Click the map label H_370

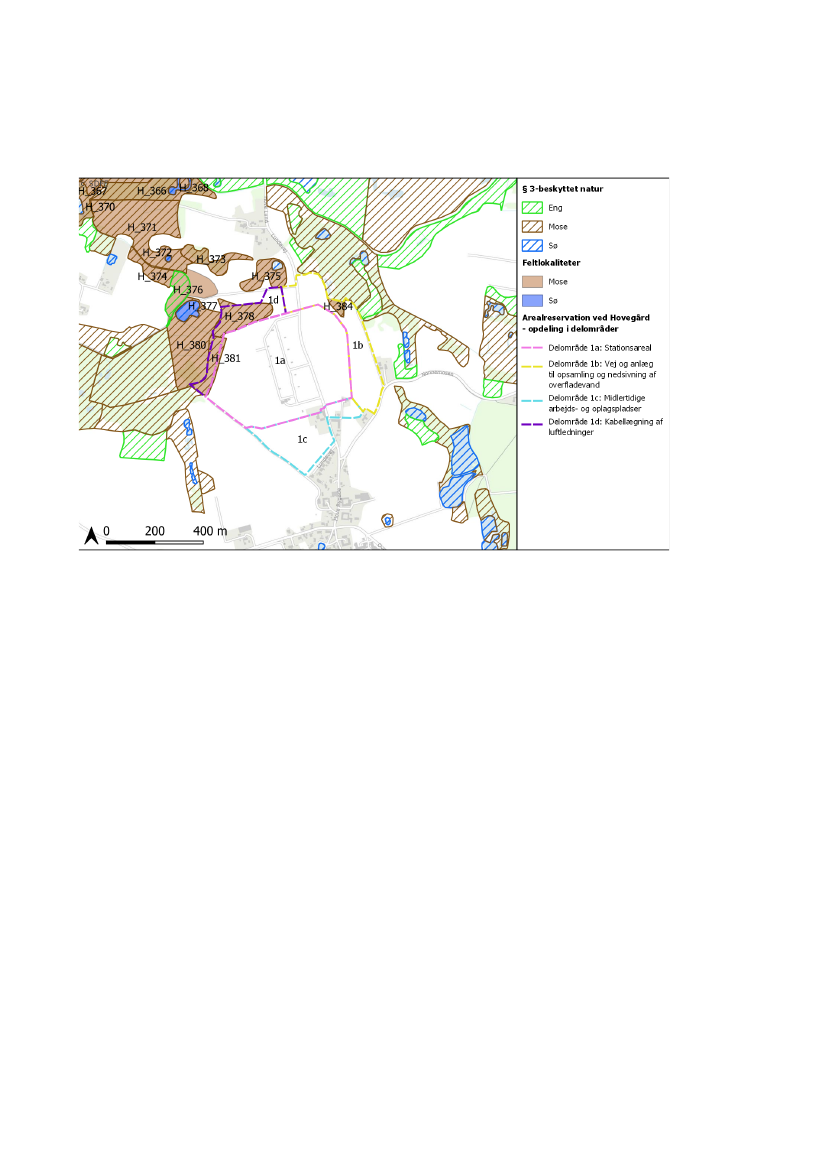pyautogui.click(x=100, y=207)
